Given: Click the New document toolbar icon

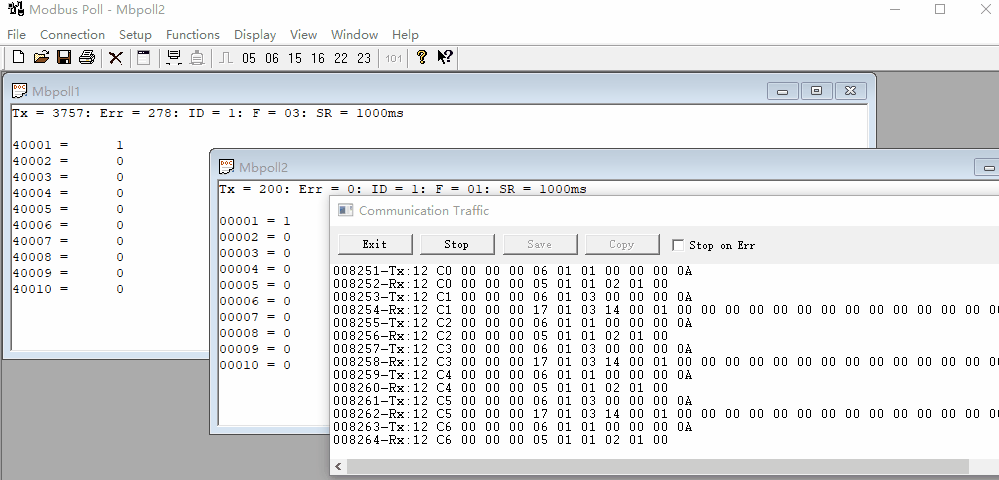Looking at the screenshot, I should (x=18, y=57).
